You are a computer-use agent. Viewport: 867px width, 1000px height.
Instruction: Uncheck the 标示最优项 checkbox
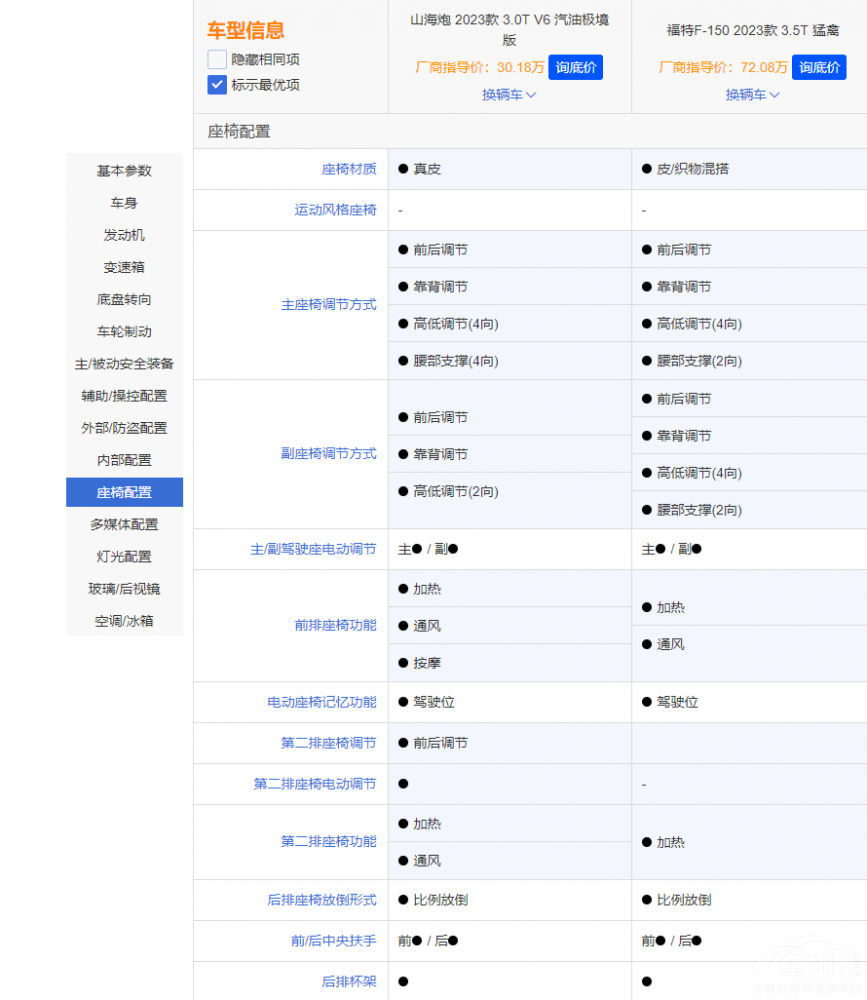[217, 85]
